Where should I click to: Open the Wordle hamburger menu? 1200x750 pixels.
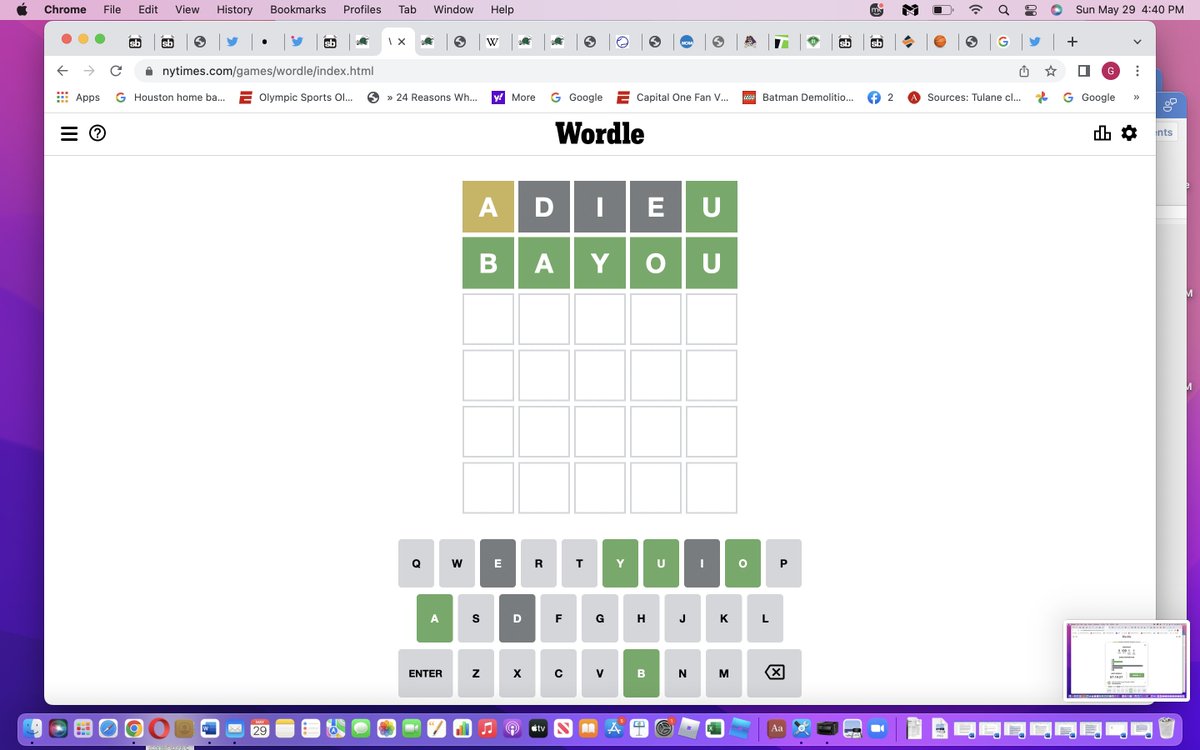(69, 133)
